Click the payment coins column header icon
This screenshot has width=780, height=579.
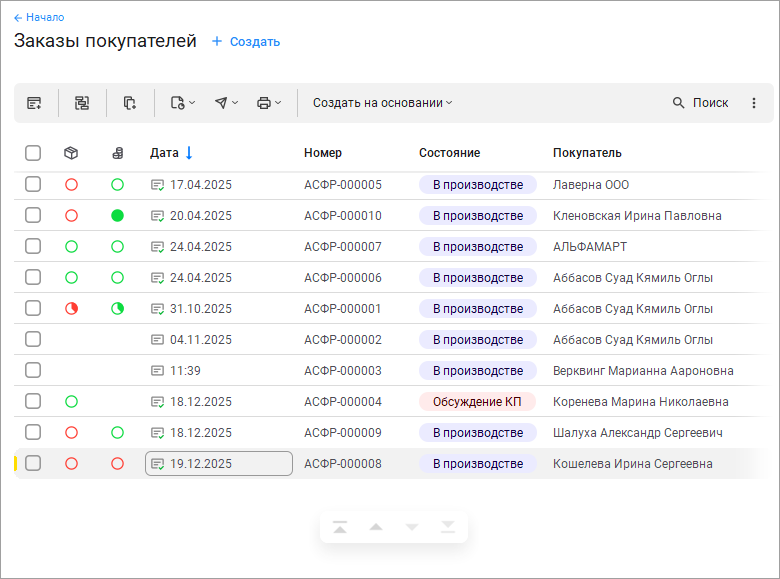(117, 153)
